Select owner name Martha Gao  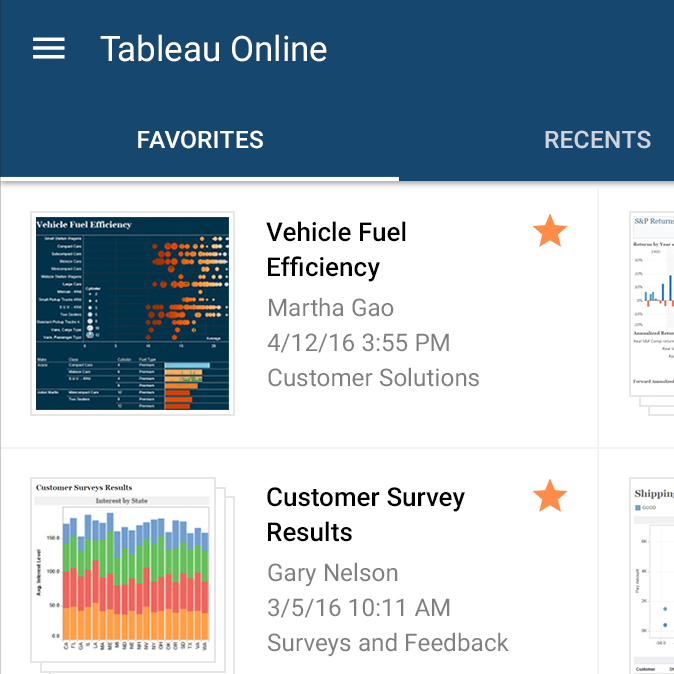(330, 308)
